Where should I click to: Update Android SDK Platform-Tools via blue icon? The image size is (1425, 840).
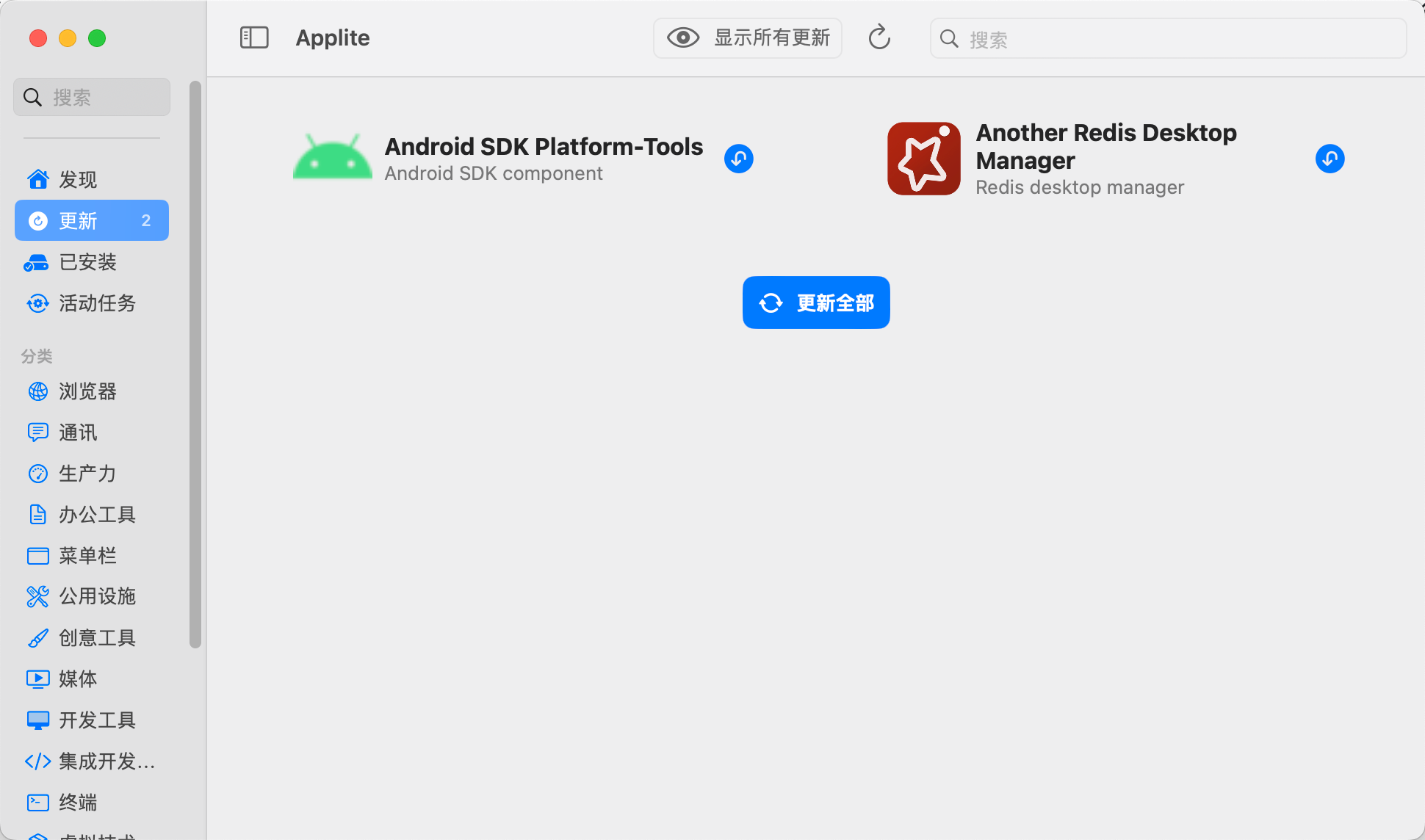pos(739,159)
